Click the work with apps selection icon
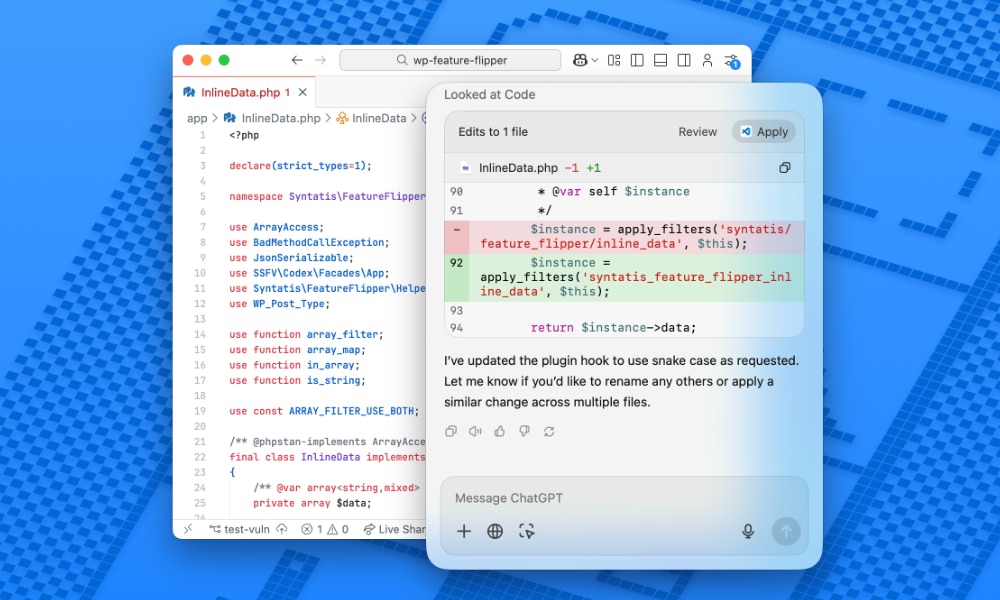The width and height of the screenshot is (1000, 600). pyautogui.click(x=527, y=531)
